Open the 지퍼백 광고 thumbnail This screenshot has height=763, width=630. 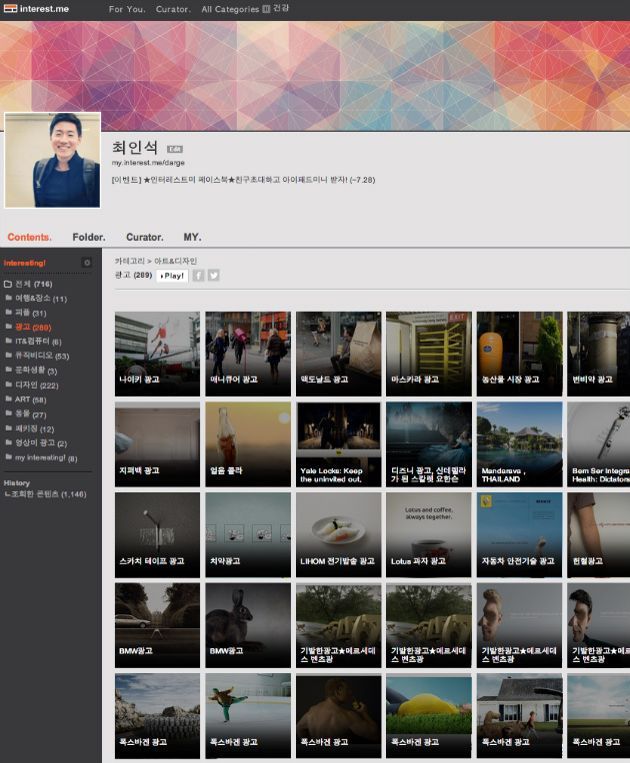click(x=157, y=444)
